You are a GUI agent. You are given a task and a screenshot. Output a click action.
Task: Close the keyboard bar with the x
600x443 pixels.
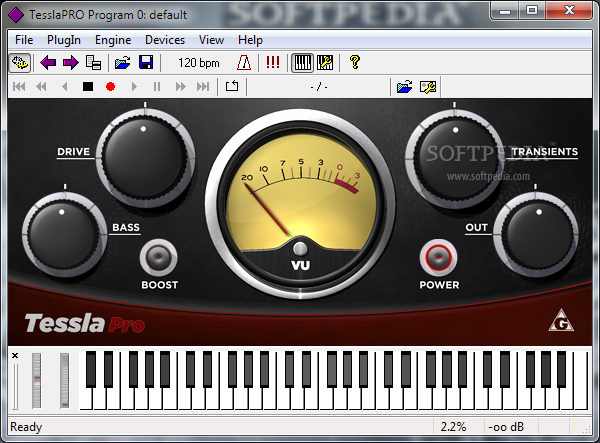pyautogui.click(x=15, y=355)
